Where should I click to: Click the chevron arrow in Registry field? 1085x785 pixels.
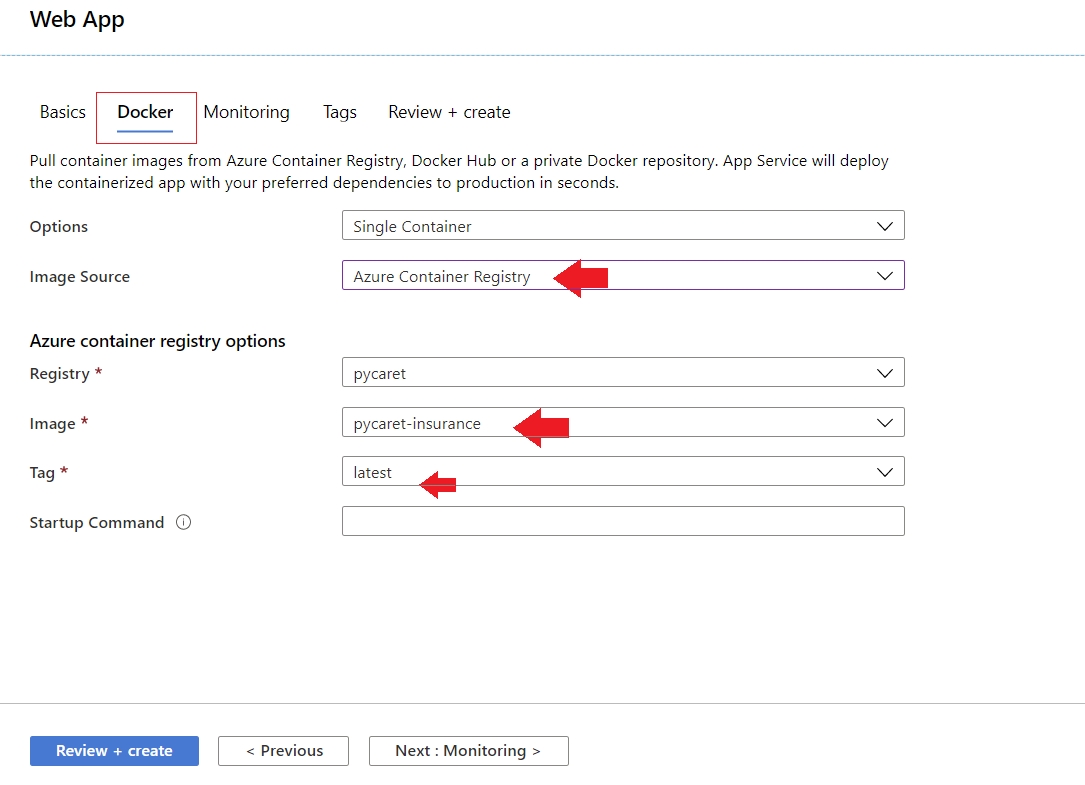[x=884, y=373]
